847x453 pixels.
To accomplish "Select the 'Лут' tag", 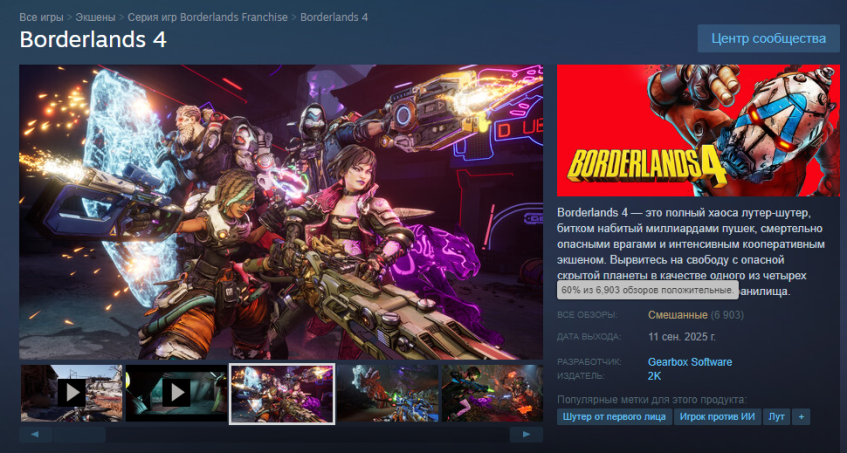I will [x=776, y=417].
